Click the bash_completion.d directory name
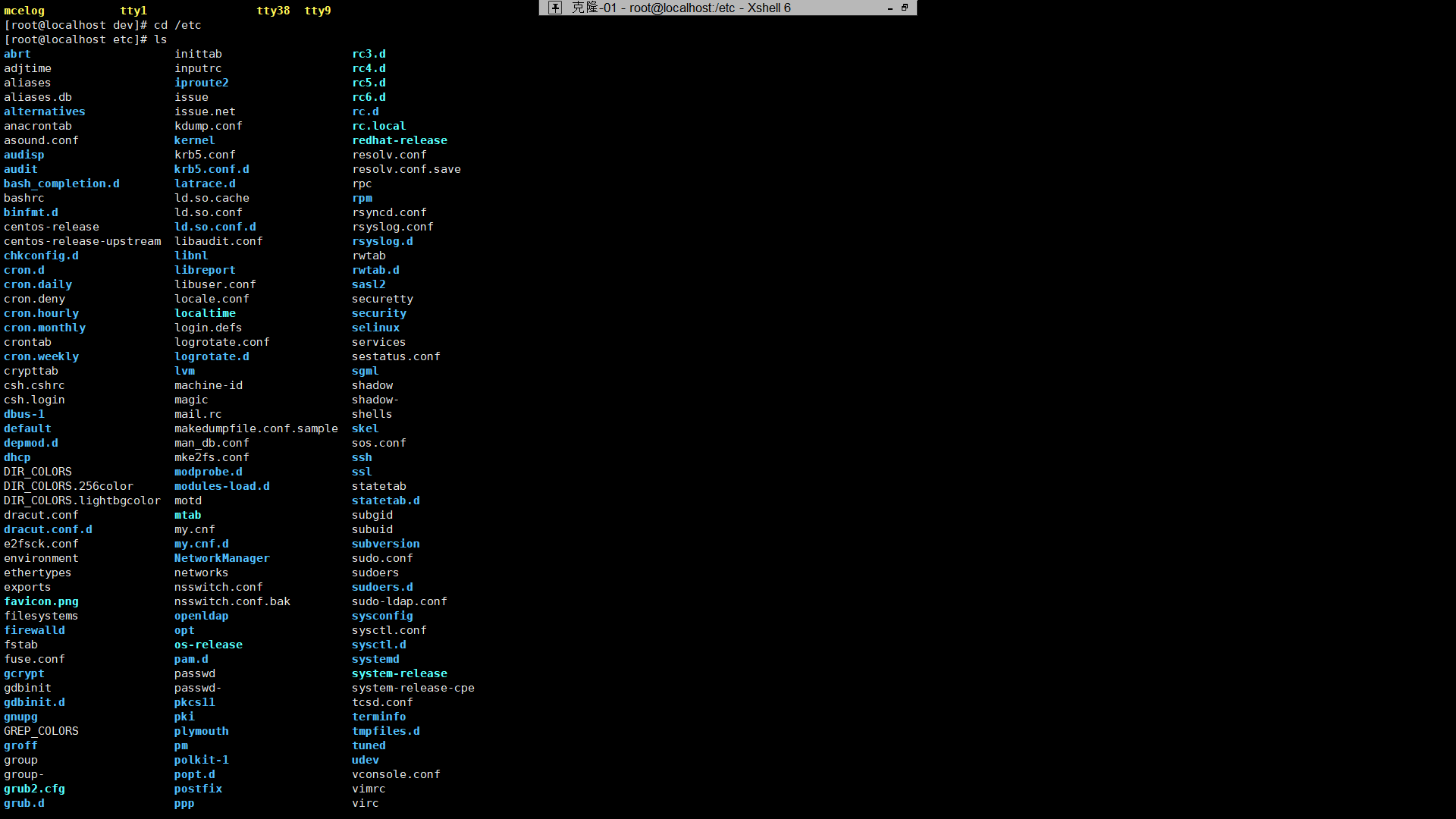Viewport: 1456px width, 819px height. [61, 184]
